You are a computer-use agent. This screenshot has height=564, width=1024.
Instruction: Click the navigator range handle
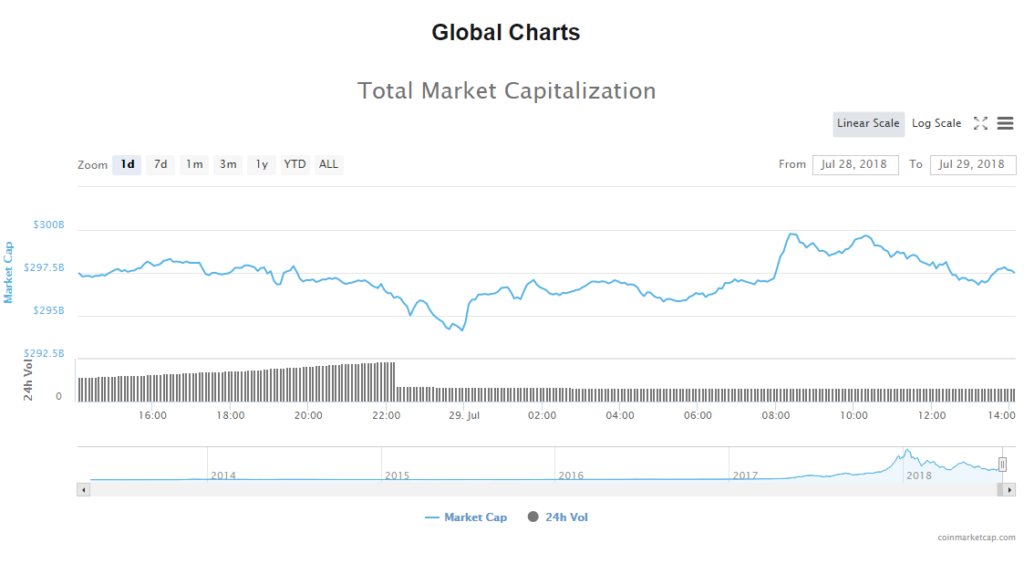coord(1002,464)
